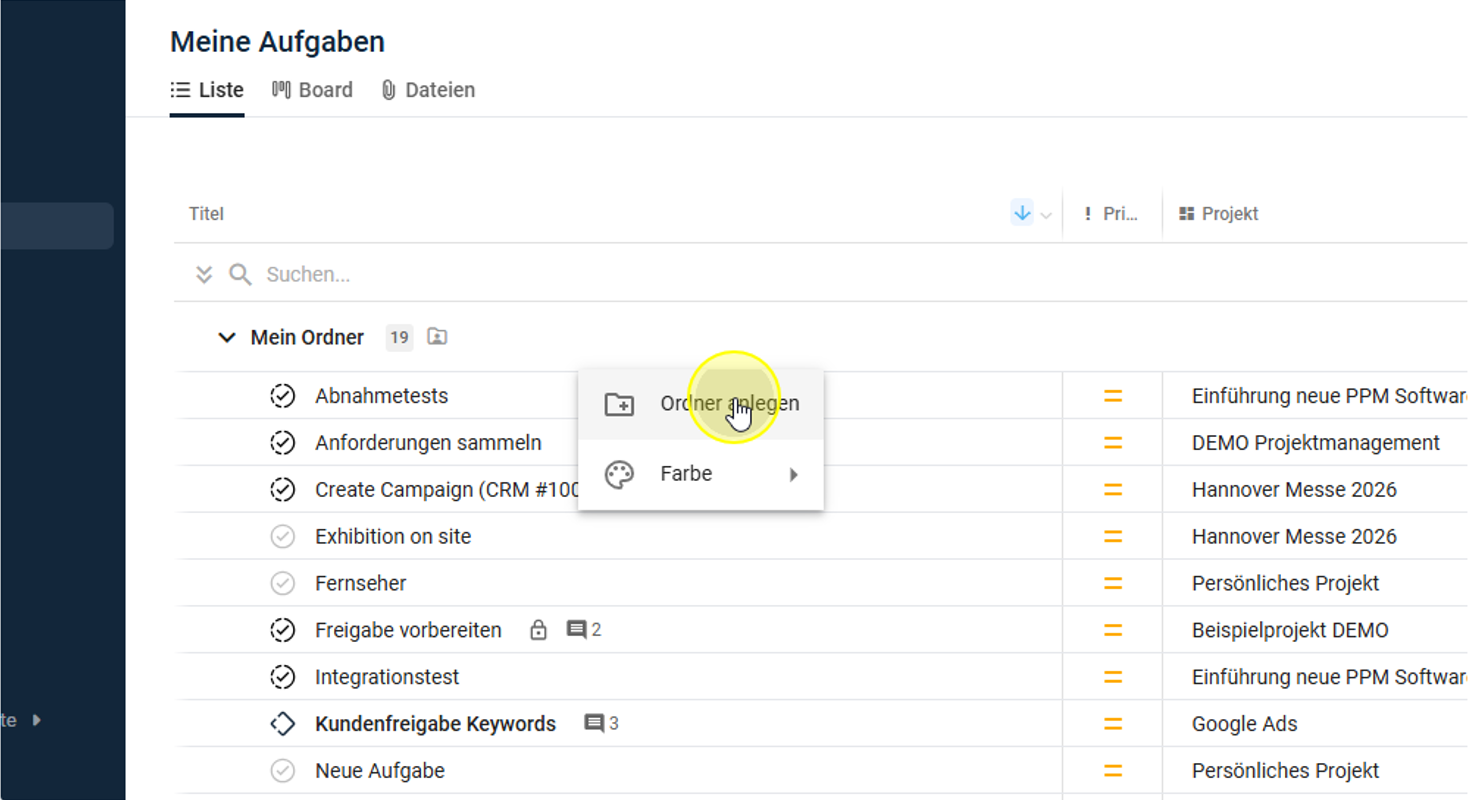Mark Exhibition on site as done
The image size is (1468, 800).
tap(283, 537)
